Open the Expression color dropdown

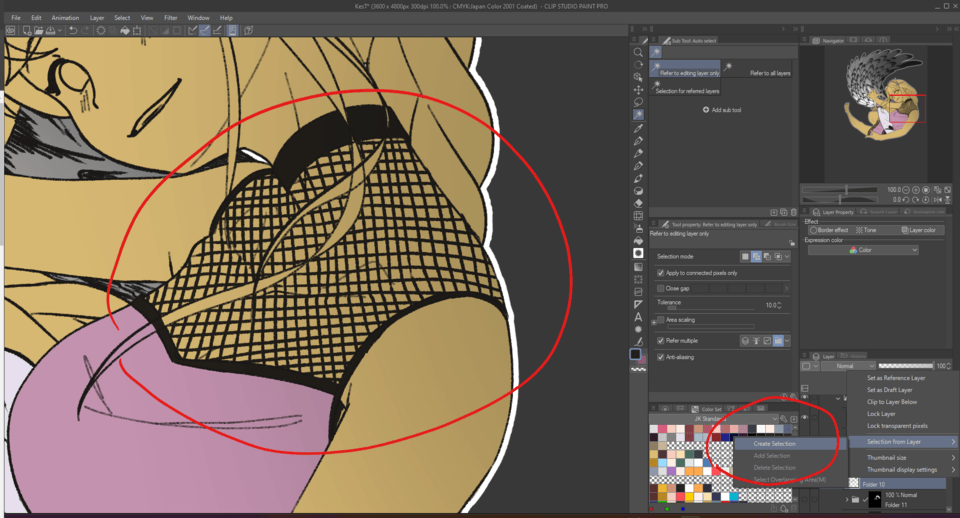coord(863,250)
